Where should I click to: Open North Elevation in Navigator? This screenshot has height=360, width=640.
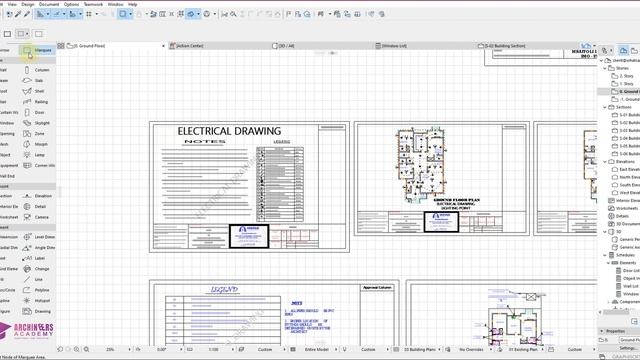pos(626,177)
